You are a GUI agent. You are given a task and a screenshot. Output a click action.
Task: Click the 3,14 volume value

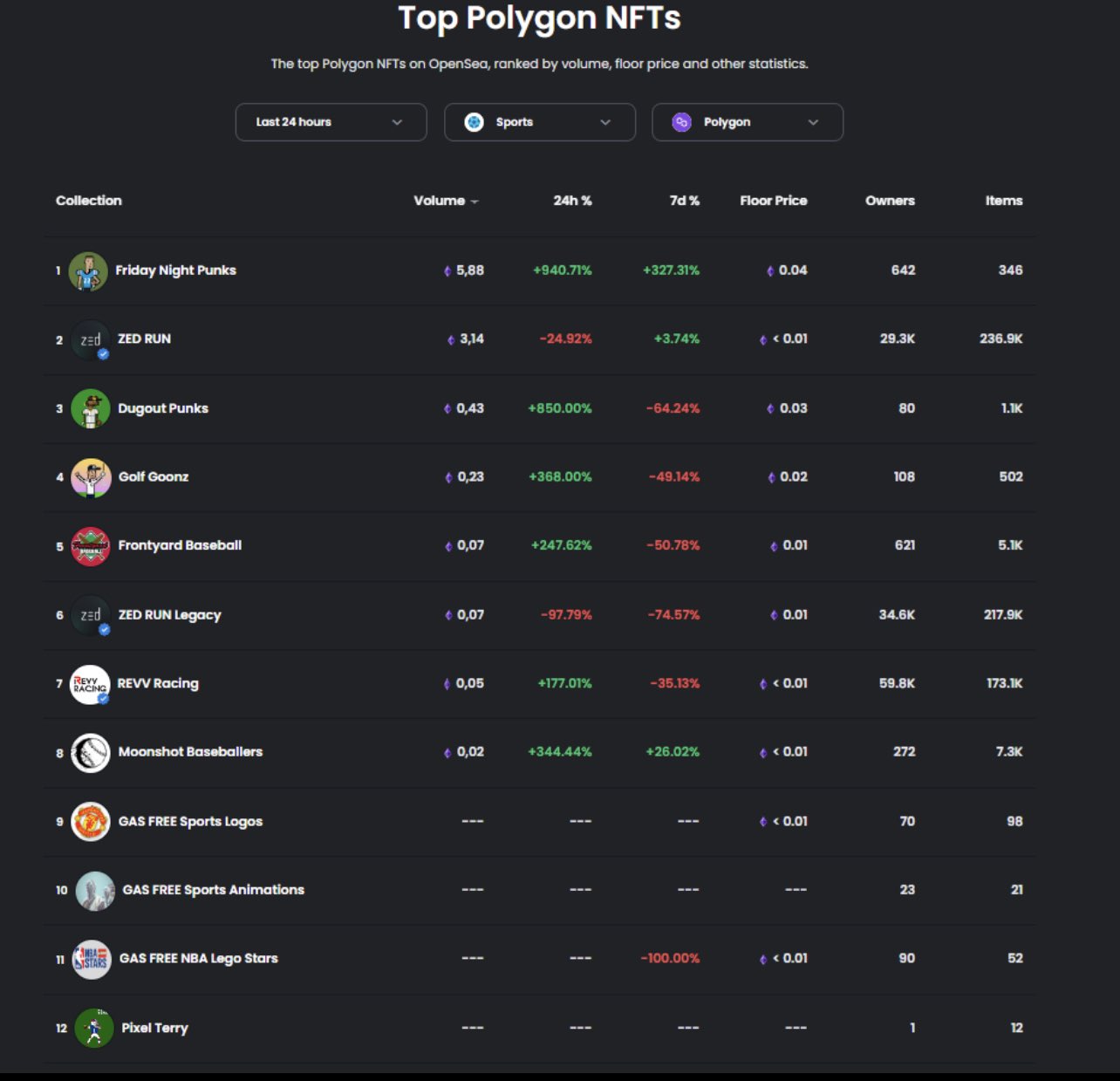coord(472,339)
